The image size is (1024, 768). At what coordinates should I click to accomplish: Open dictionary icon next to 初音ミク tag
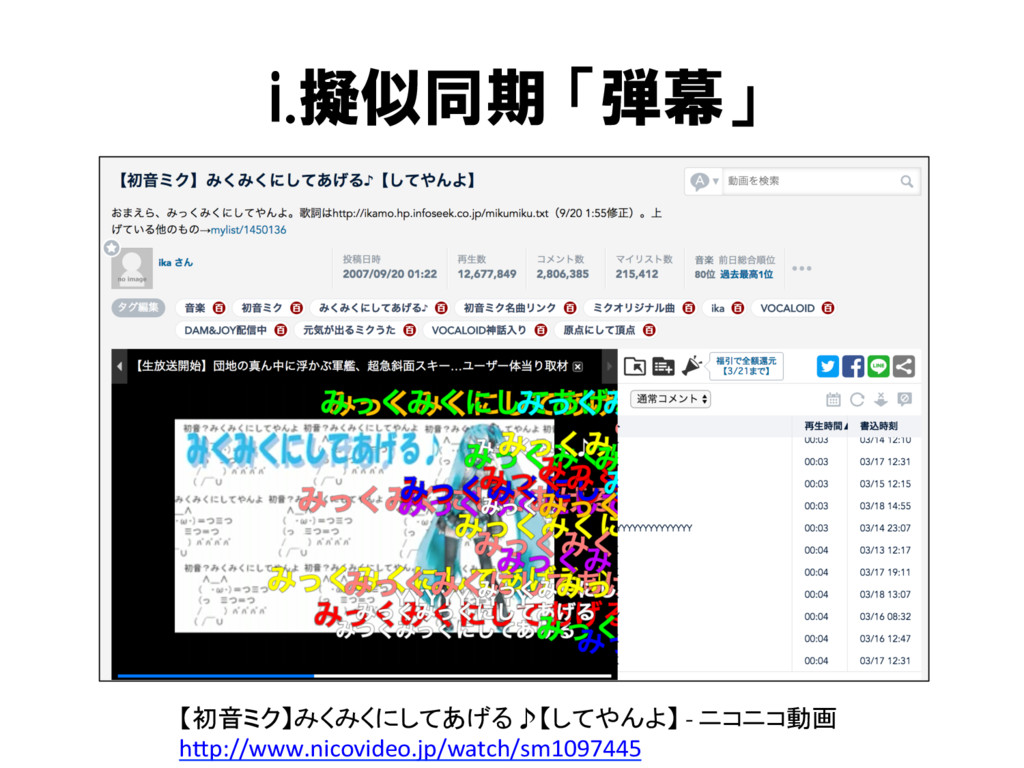[296, 308]
